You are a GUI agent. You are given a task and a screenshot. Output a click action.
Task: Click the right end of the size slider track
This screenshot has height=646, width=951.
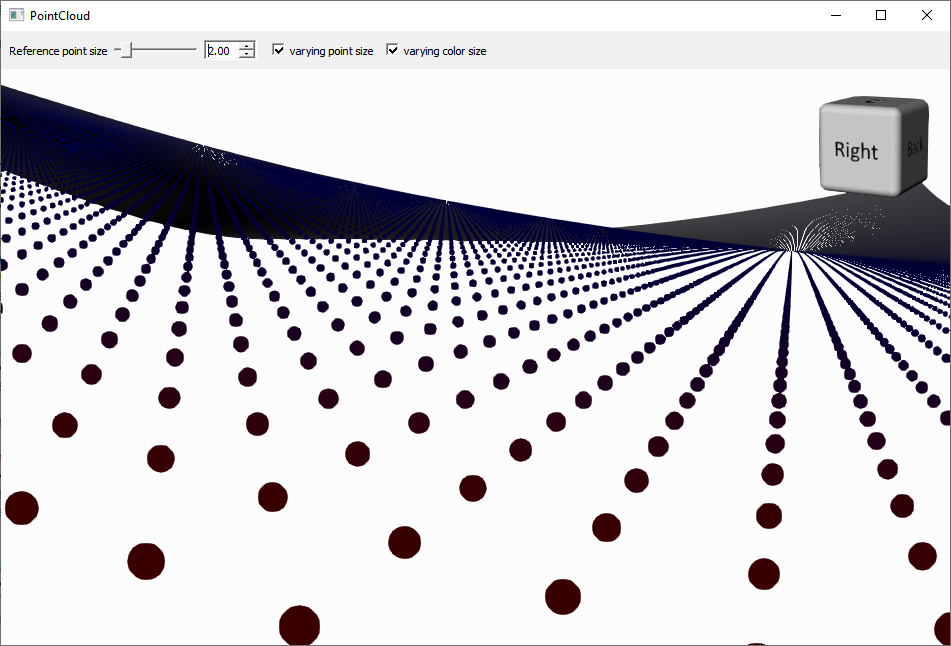194,50
